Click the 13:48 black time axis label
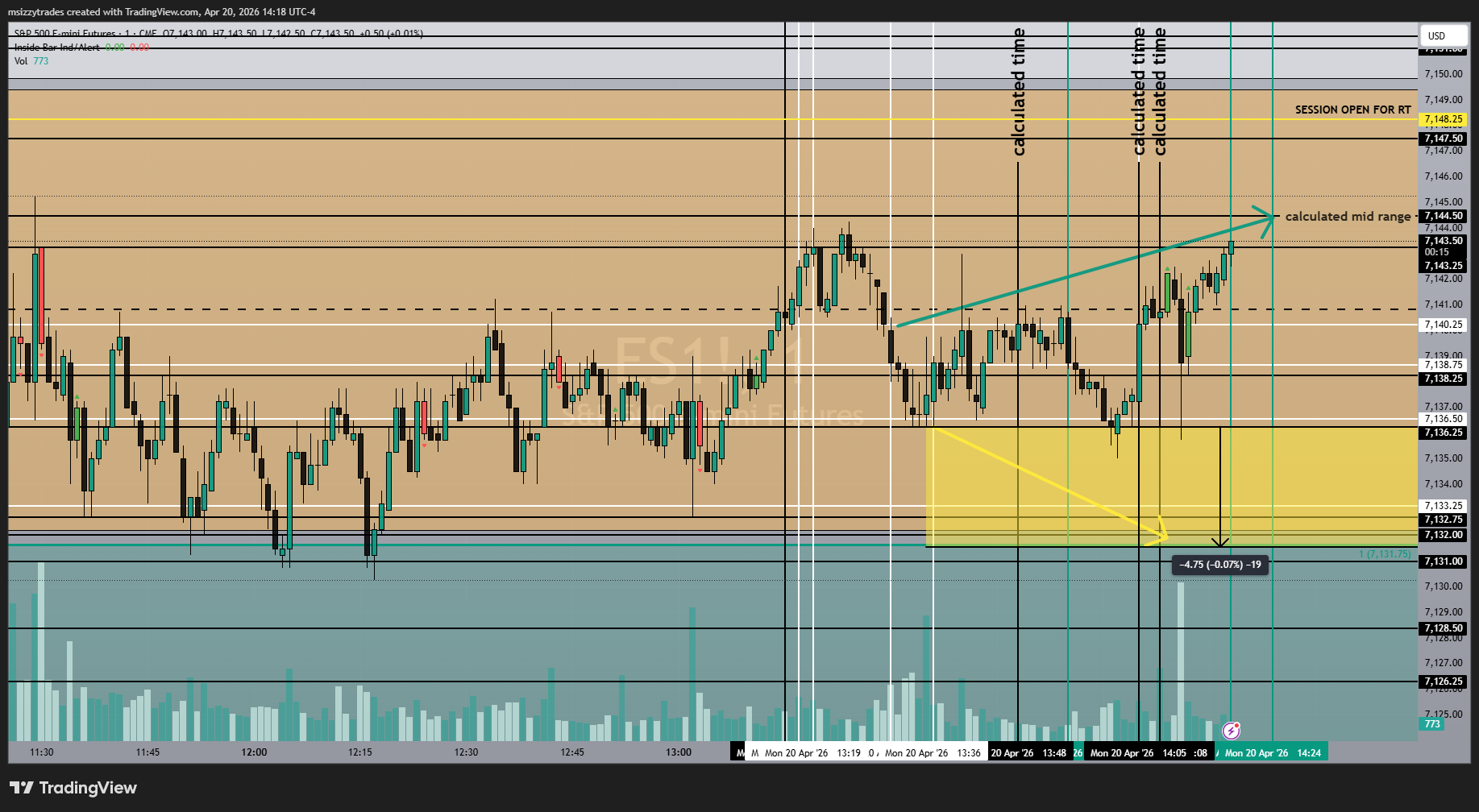Viewport: 1479px width, 812px height. 1030,752
